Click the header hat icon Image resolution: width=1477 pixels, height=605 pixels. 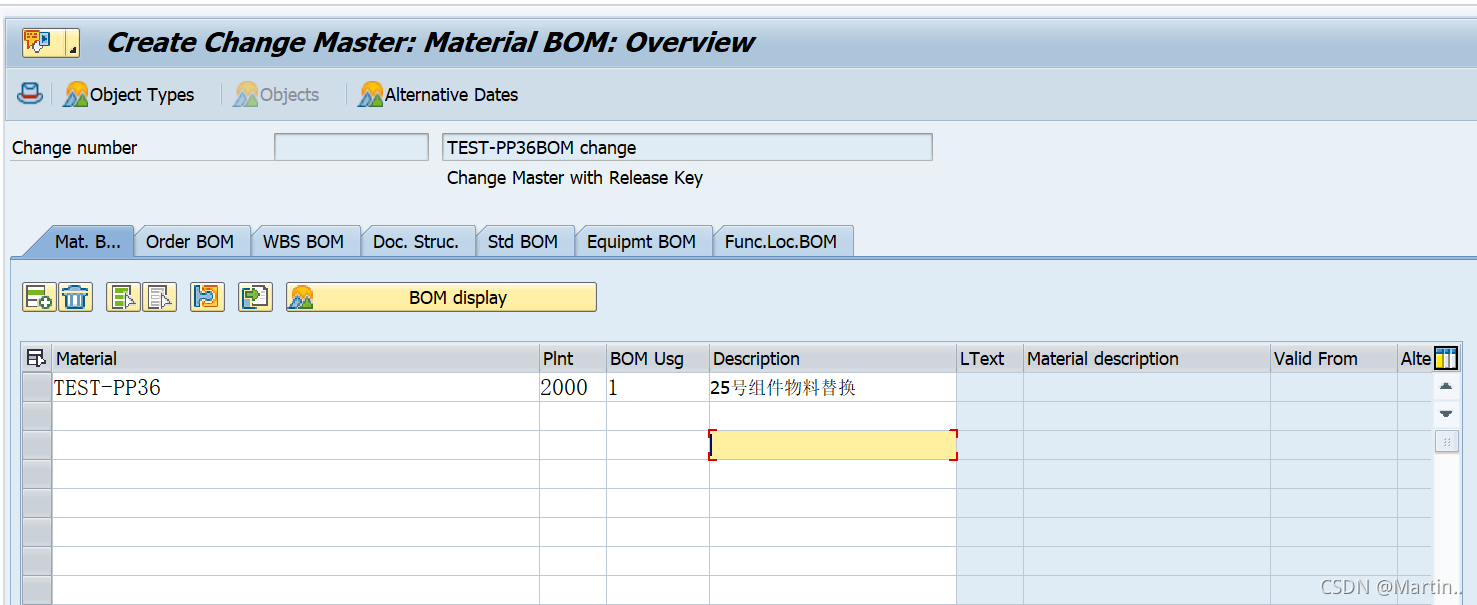31,94
